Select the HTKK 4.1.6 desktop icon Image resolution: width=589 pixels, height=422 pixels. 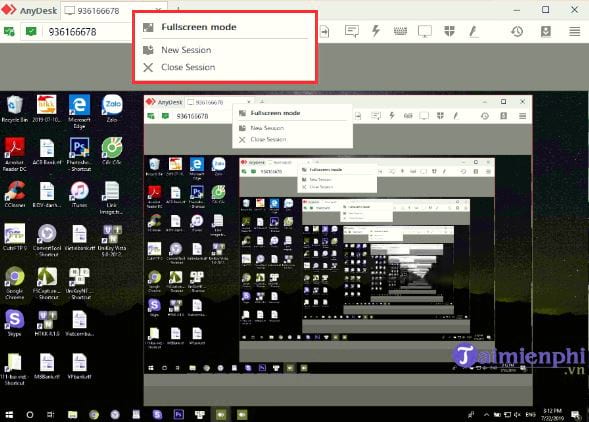pos(47,323)
